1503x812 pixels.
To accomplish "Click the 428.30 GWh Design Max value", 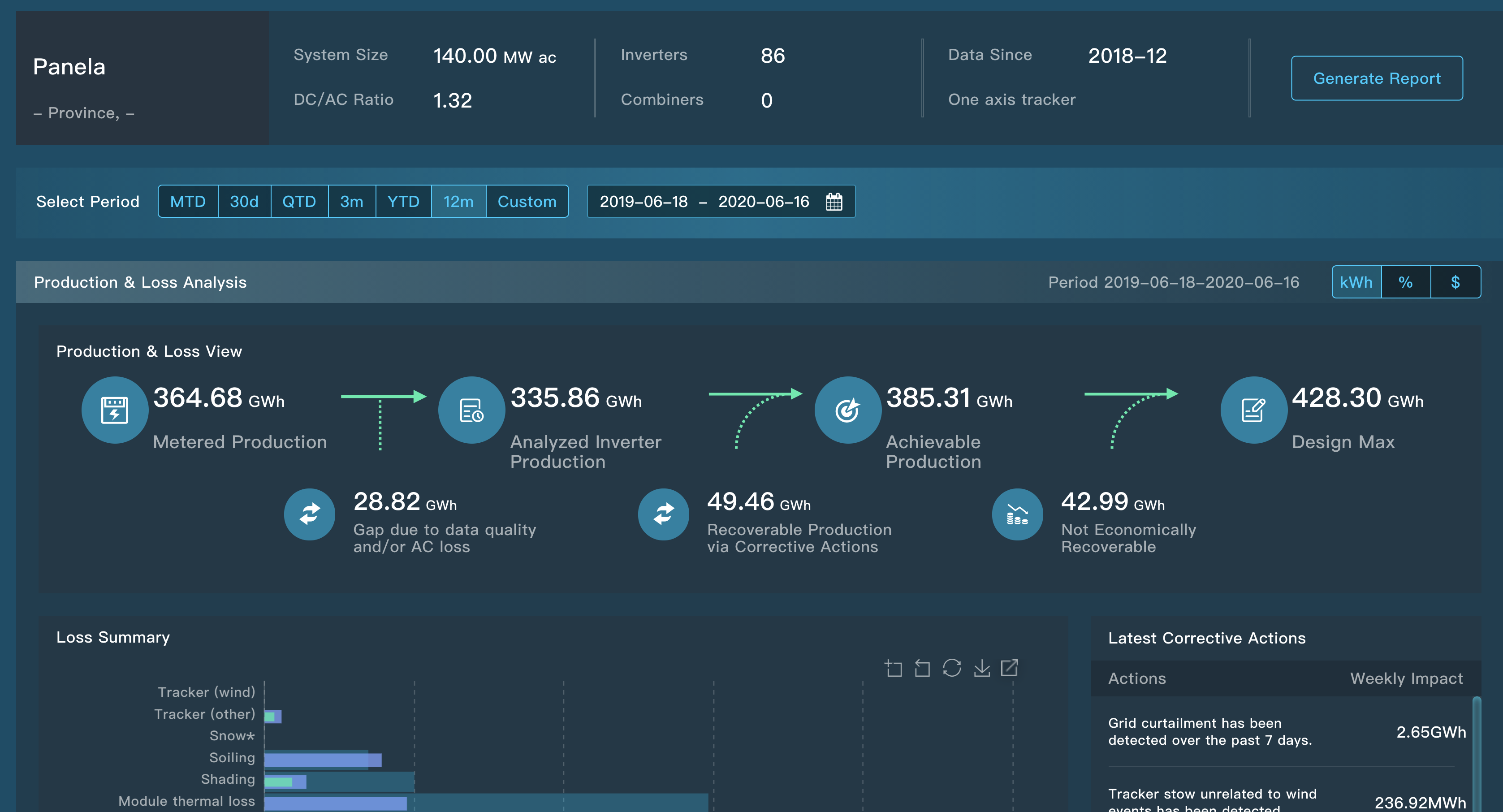I will 1358,398.
